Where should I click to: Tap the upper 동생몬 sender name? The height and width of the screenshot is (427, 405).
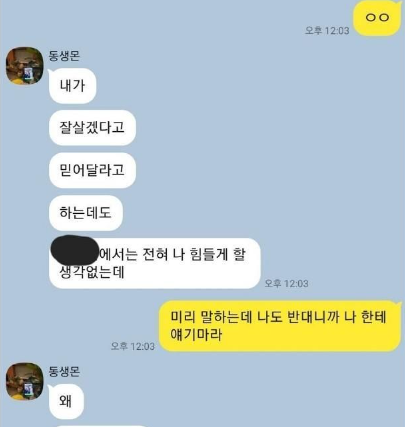(64, 55)
